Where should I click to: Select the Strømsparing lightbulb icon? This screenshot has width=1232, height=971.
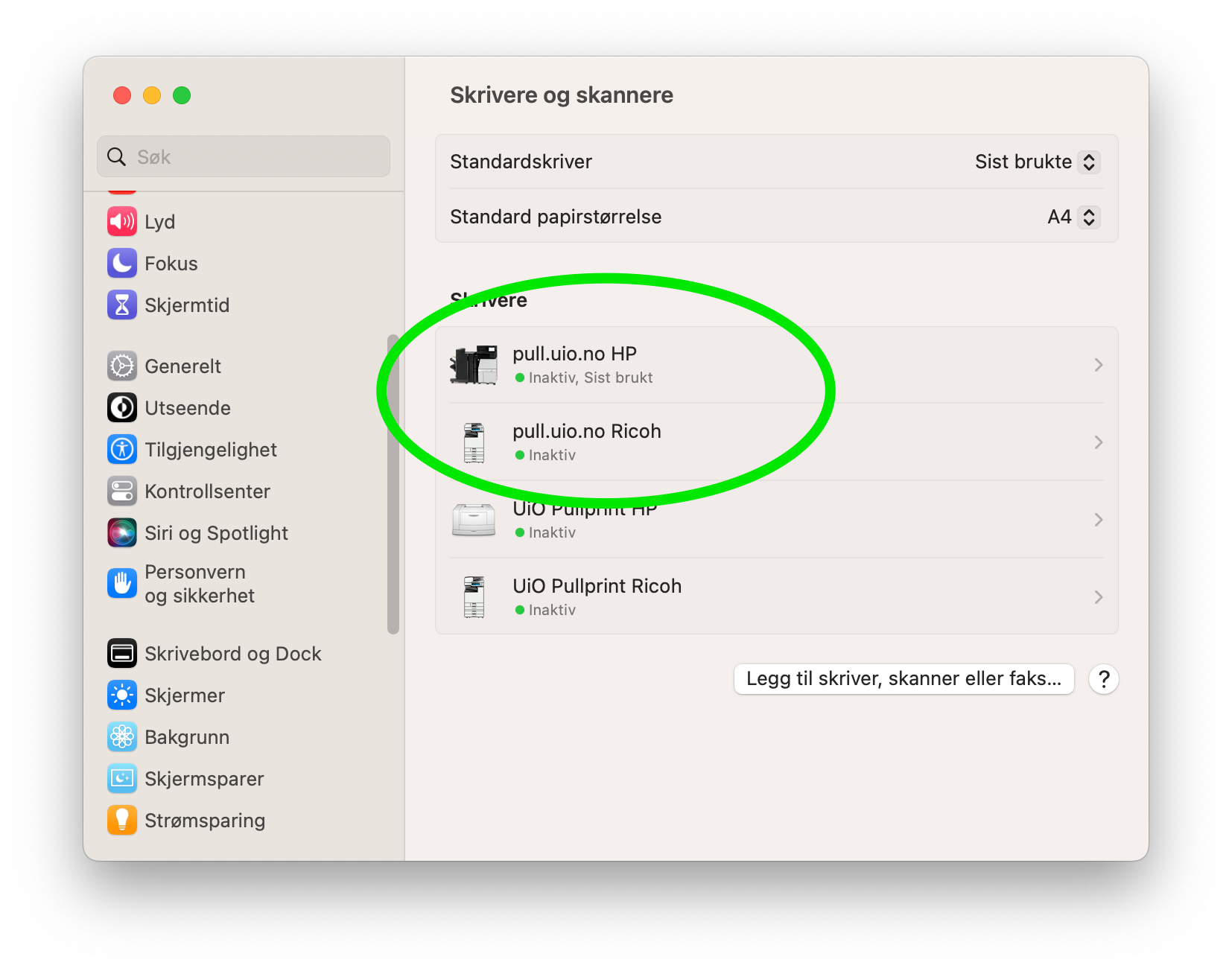122,820
